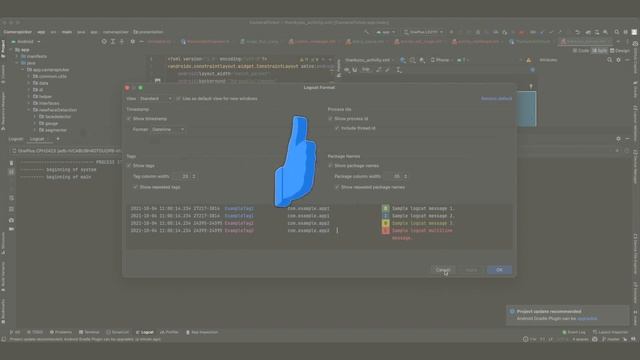Viewport: 640px width, 360px height.
Task: Click 'Sample logcat message 1.' preview line
Action: tap(423, 208)
